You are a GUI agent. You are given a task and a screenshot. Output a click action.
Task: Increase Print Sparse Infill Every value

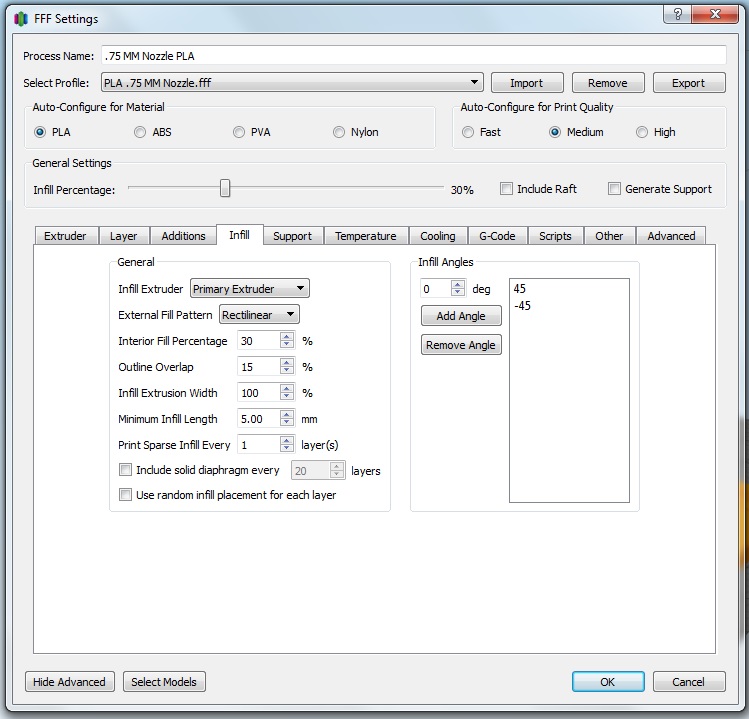[287, 441]
